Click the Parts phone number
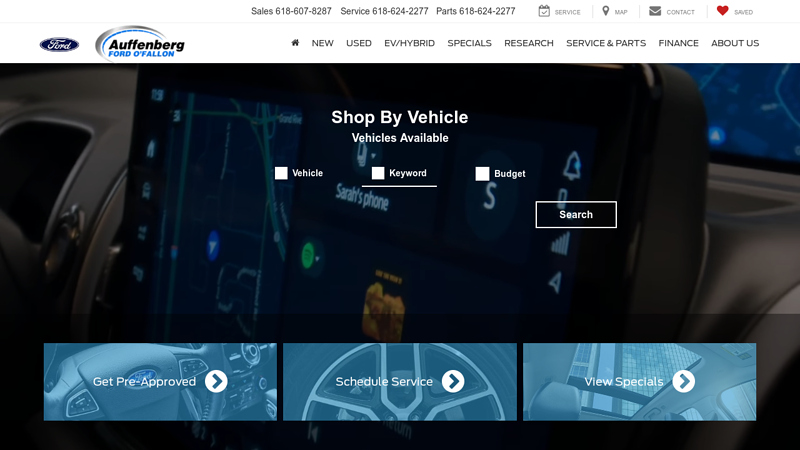Viewport: 800px width, 450px height. (x=487, y=11)
